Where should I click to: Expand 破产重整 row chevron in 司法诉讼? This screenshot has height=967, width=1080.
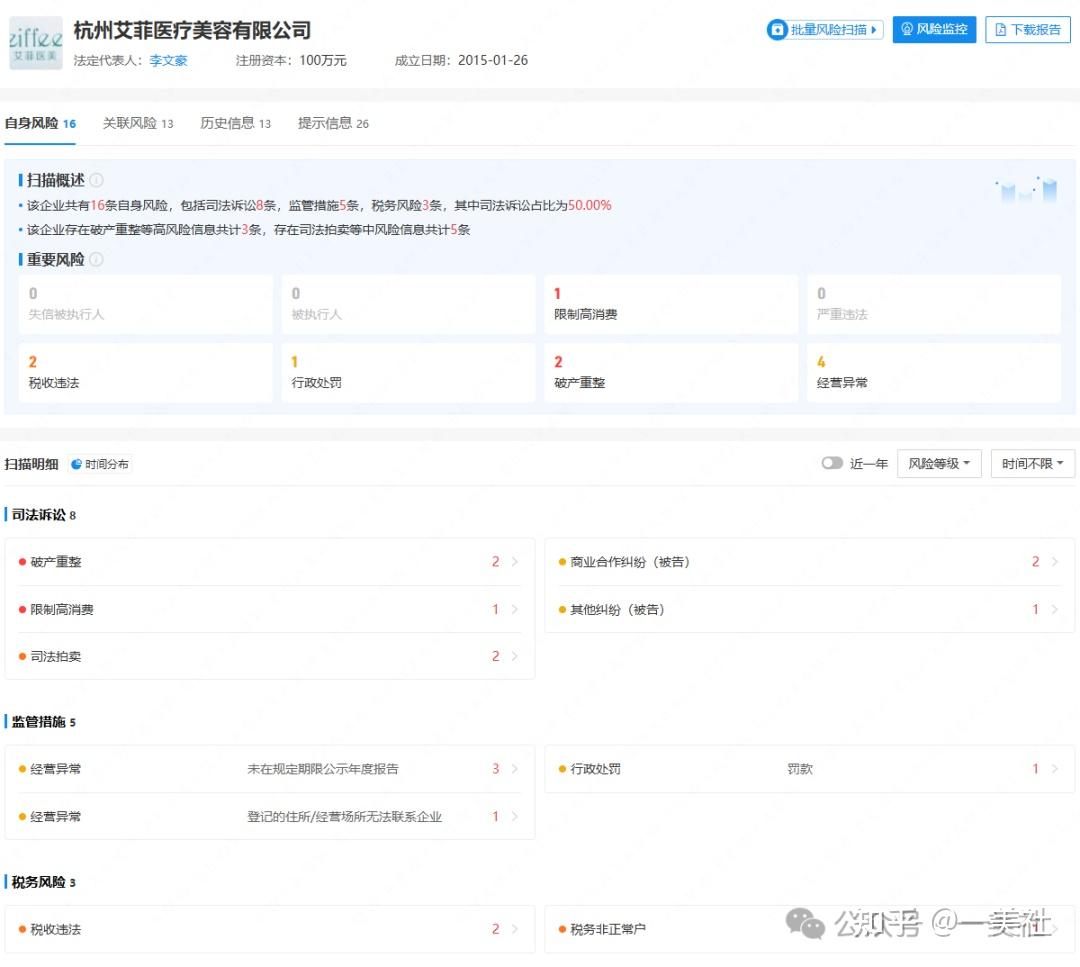[515, 562]
